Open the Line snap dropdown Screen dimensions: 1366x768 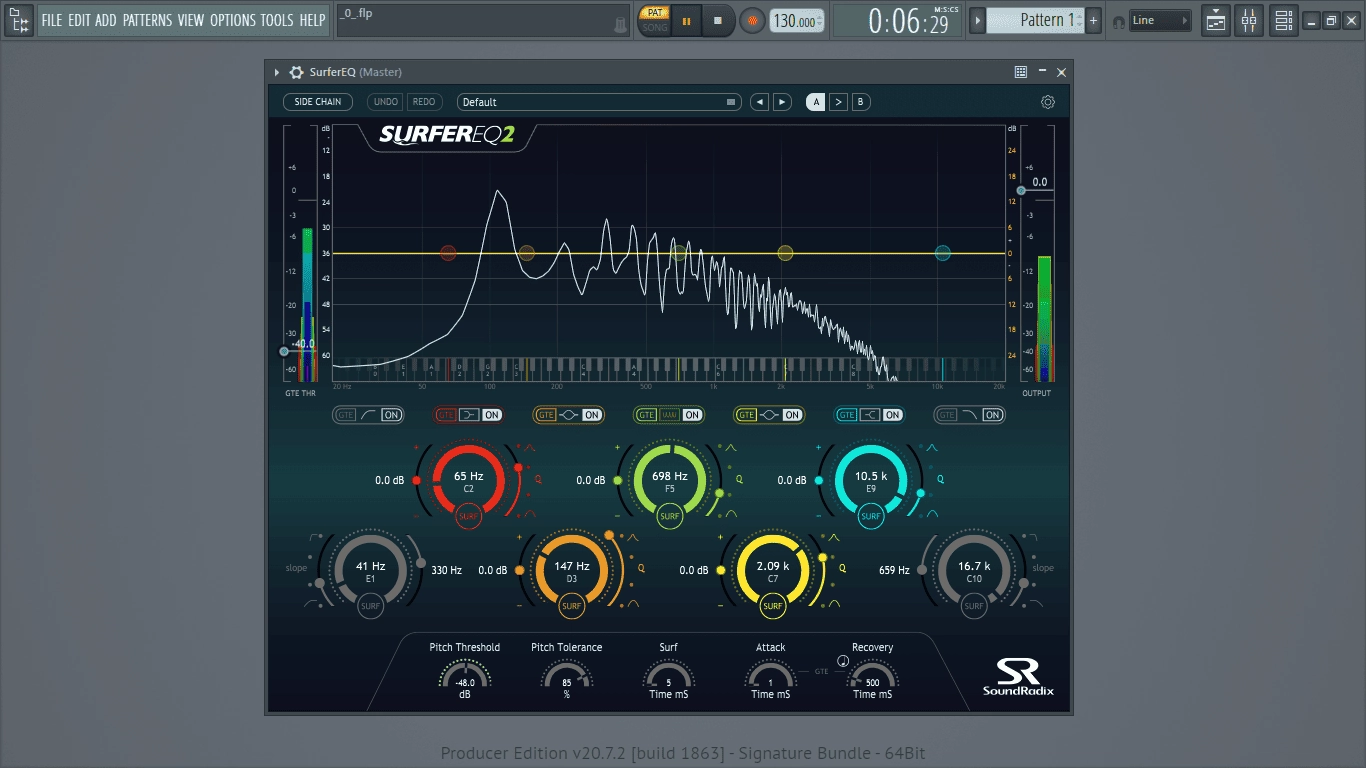pyautogui.click(x=1160, y=20)
